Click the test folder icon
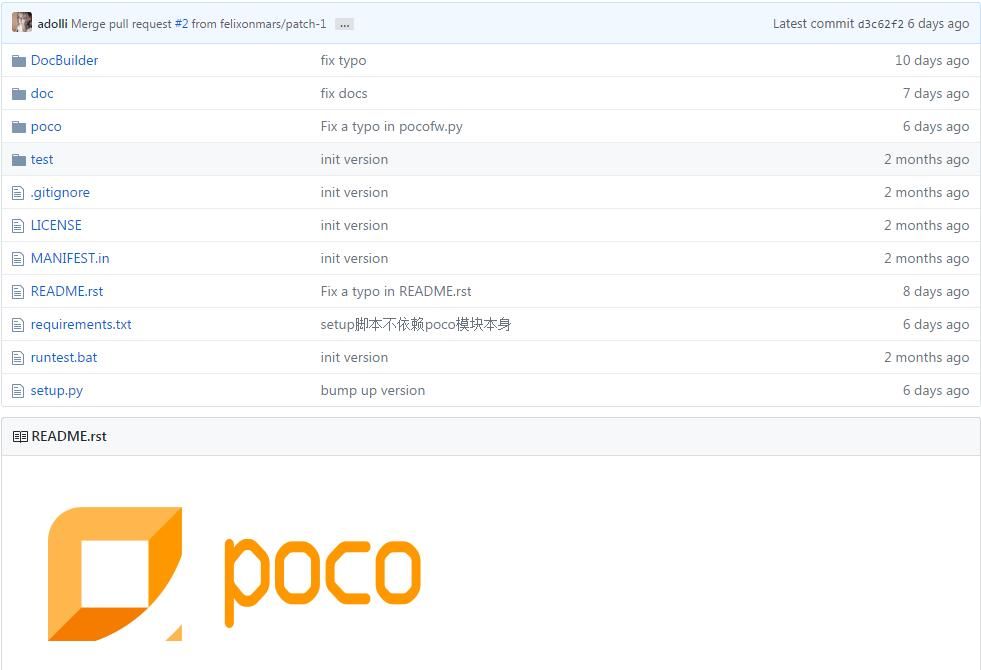The width and height of the screenshot is (981, 670). click(x=19, y=160)
